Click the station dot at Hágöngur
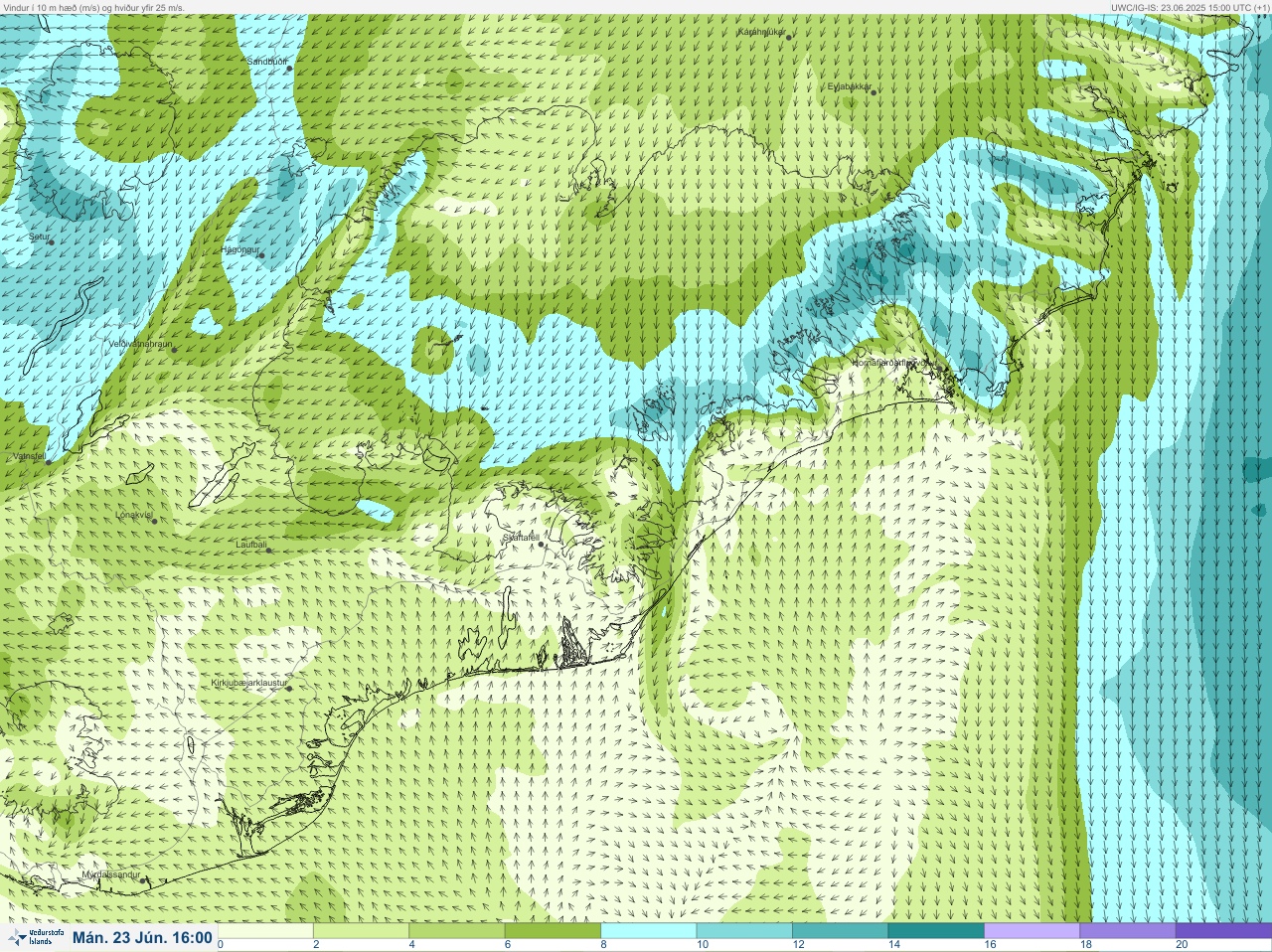 coord(262,255)
